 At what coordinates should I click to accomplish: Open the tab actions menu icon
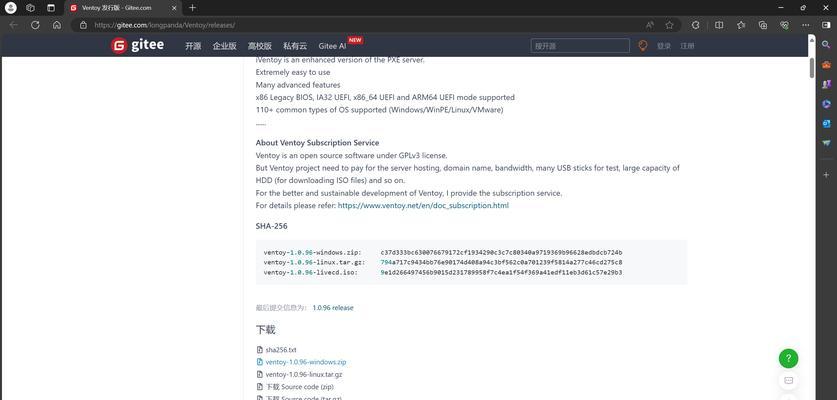(x=51, y=8)
